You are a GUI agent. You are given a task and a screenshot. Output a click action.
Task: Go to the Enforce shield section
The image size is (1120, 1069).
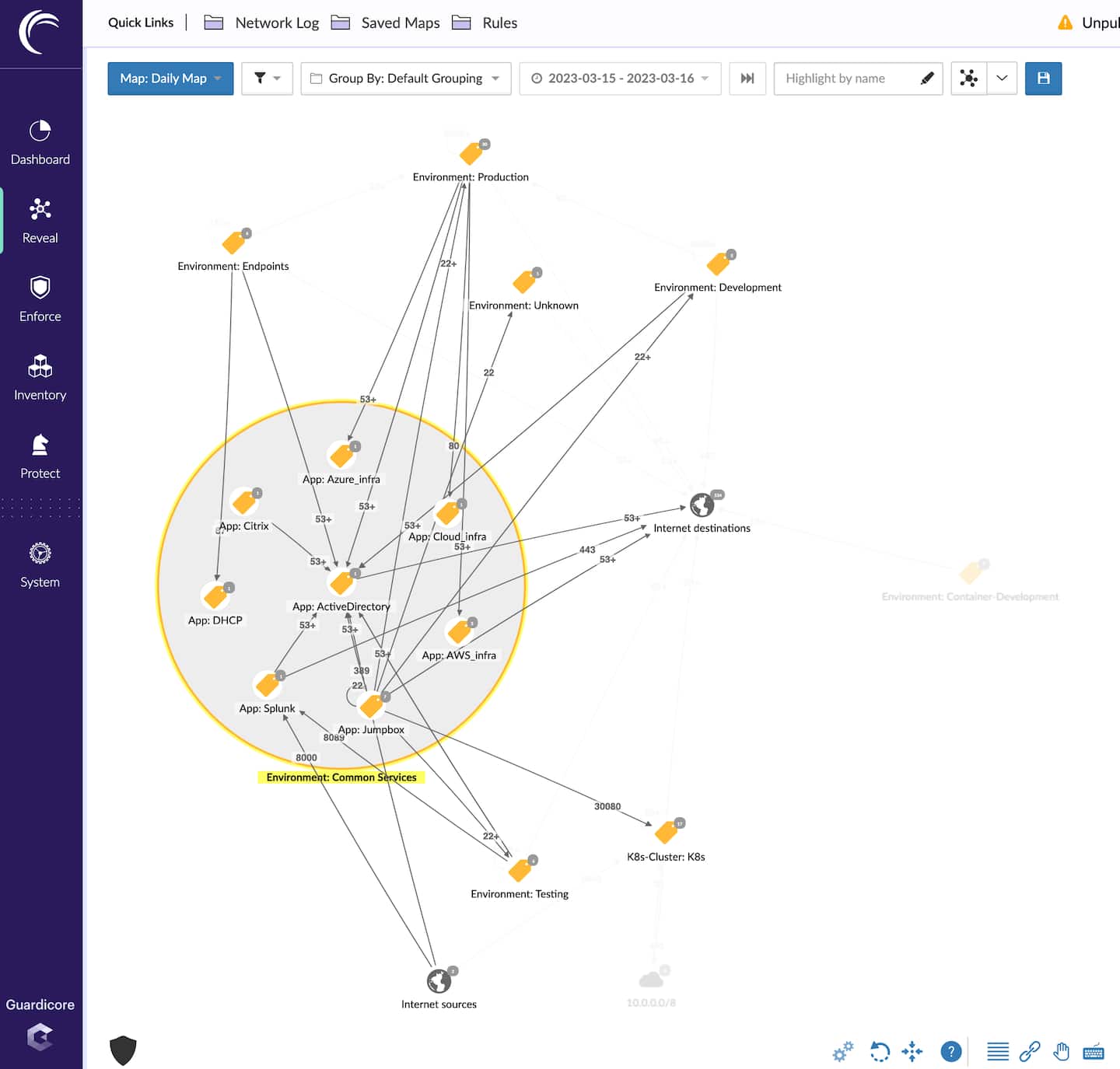(x=40, y=299)
